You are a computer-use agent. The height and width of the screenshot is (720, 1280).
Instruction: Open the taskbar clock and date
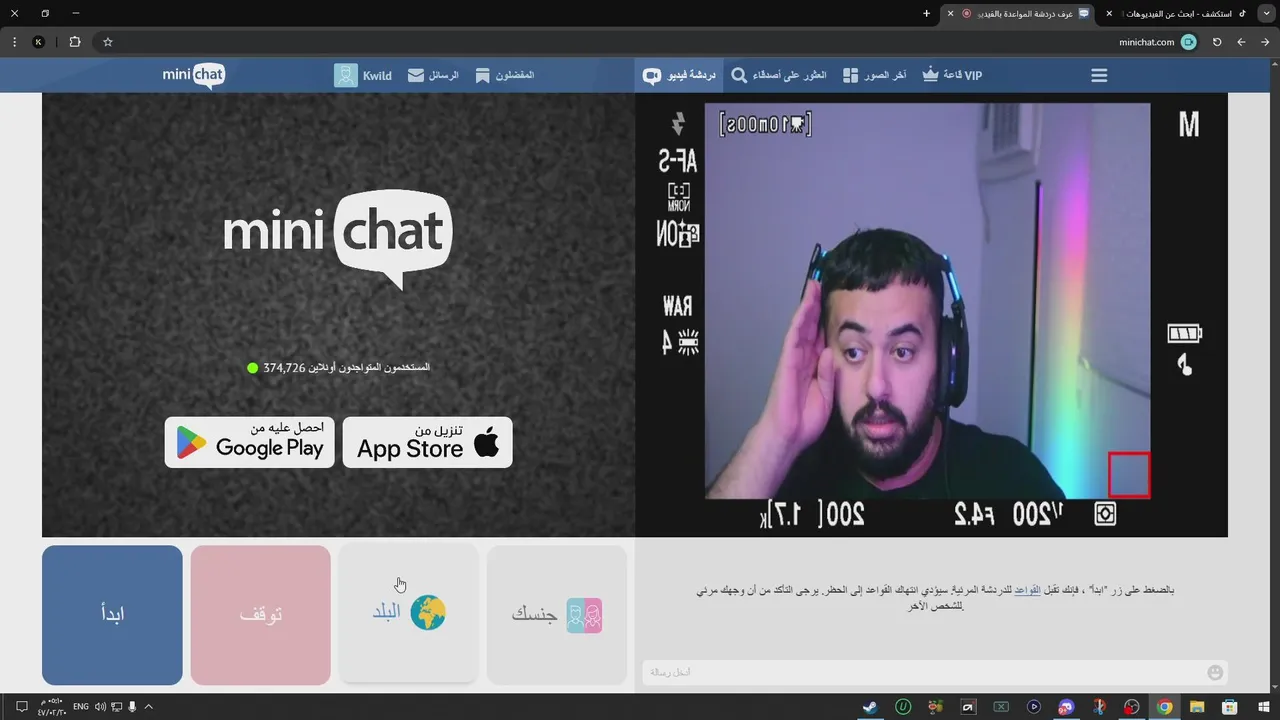click(x=52, y=707)
